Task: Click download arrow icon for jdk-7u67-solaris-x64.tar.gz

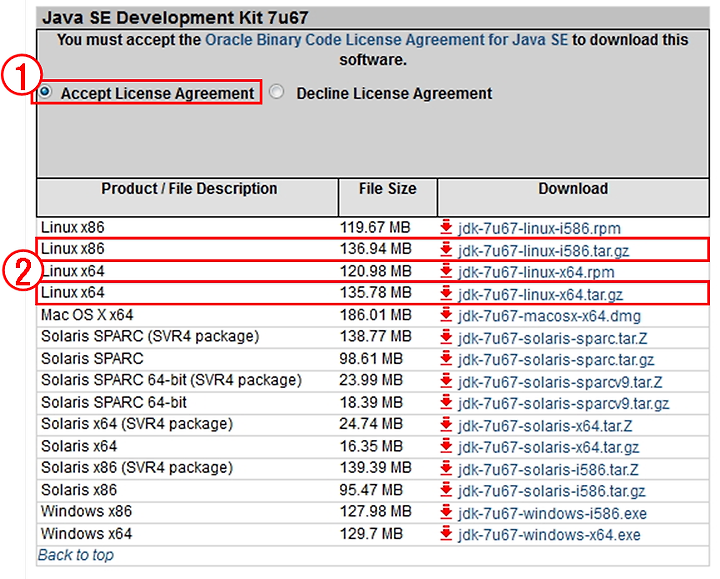Action: [446, 446]
